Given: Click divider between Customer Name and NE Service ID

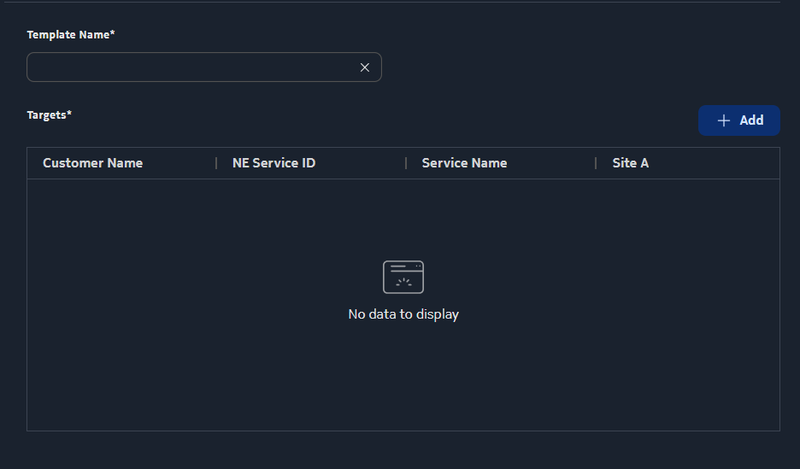Looking at the screenshot, I should (x=216, y=163).
